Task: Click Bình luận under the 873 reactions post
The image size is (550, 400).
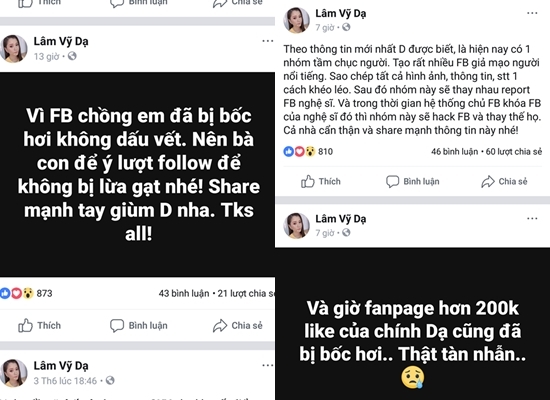Action: [139, 325]
